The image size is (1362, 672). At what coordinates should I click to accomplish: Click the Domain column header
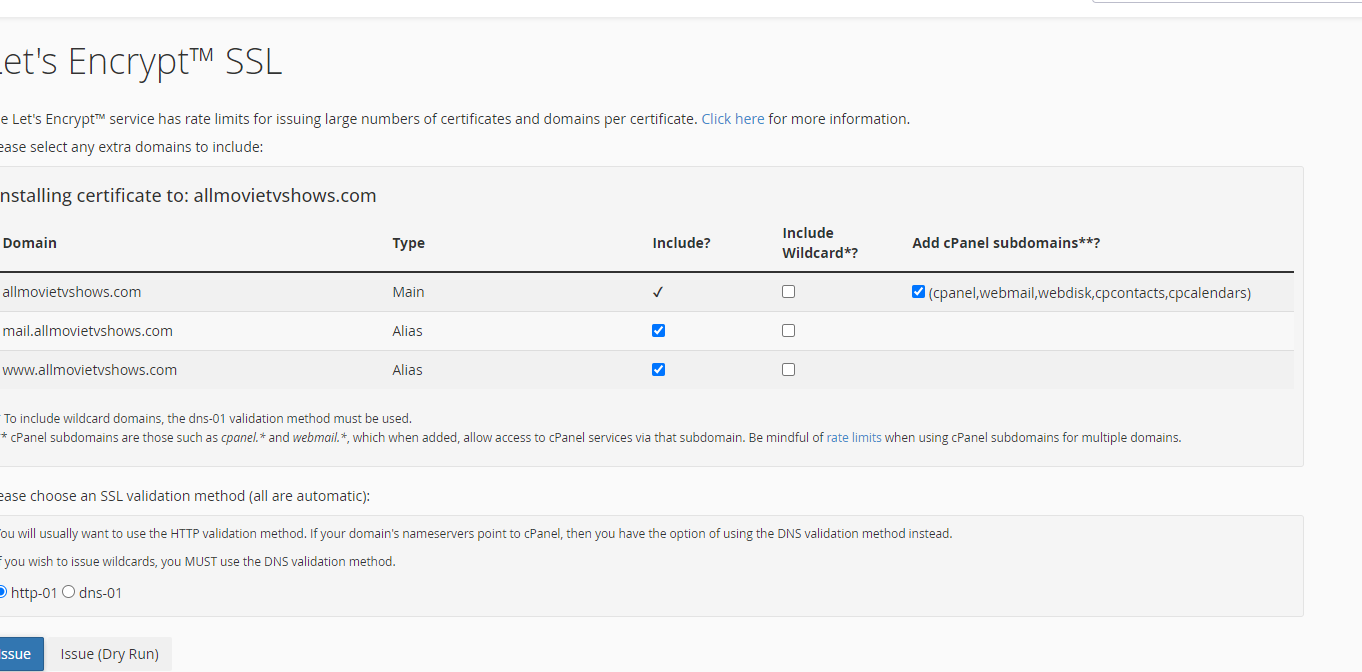pos(30,243)
